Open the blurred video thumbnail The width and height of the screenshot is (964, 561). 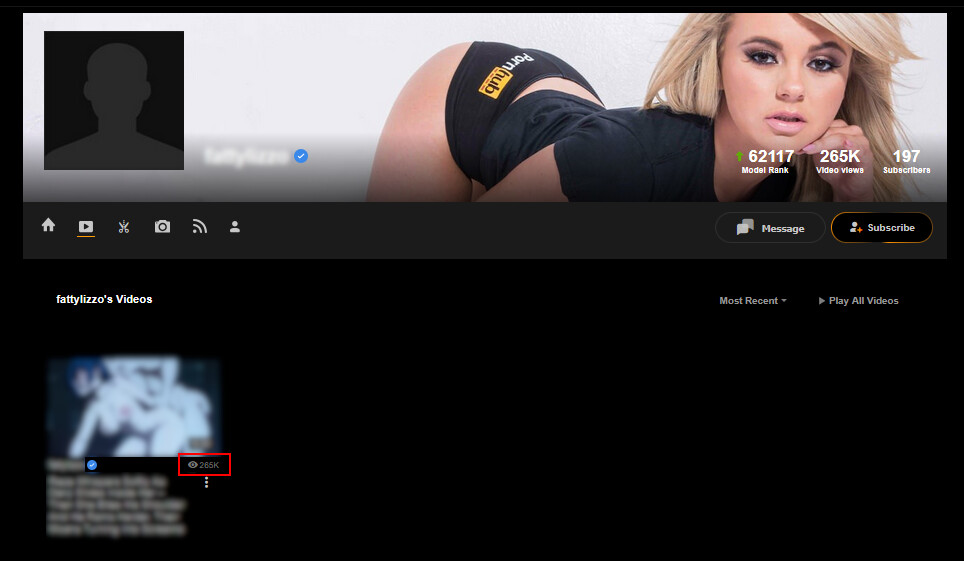click(x=133, y=407)
